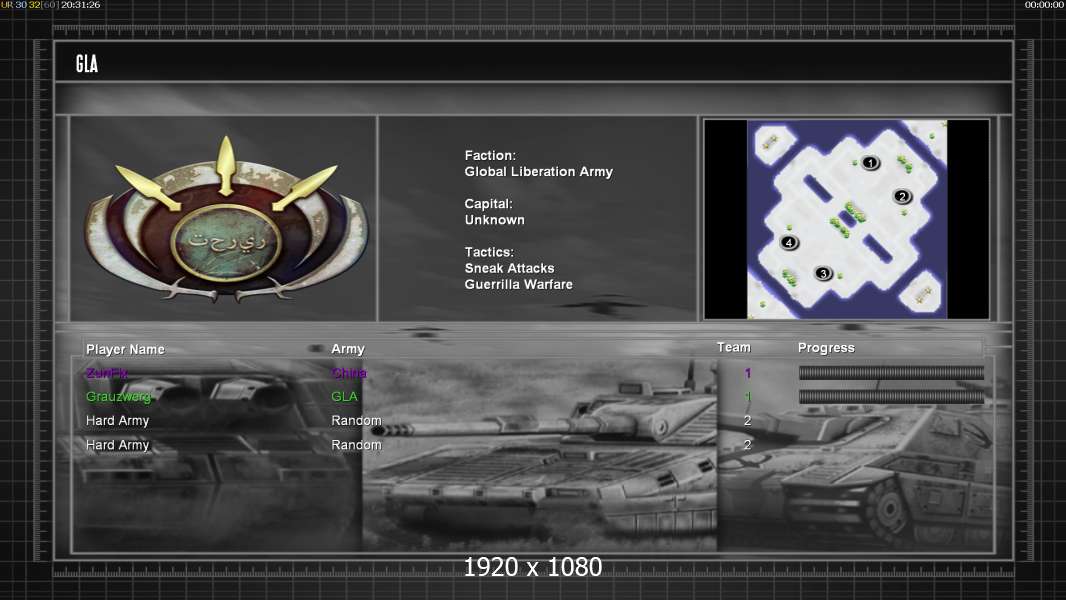Click the green 'GLA' army entry
Image resolution: width=1066 pixels, height=600 pixels.
(x=344, y=397)
